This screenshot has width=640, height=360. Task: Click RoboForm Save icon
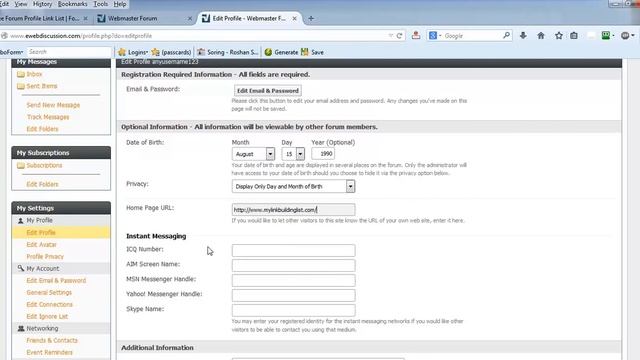[304, 52]
